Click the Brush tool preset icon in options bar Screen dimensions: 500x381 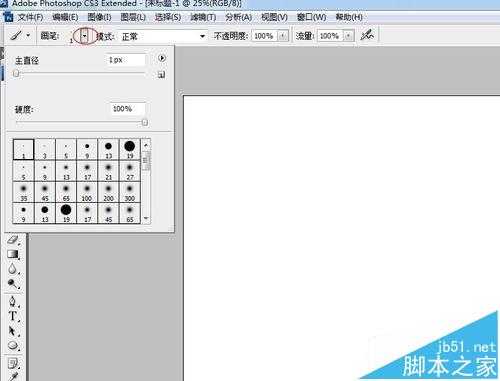[16, 35]
